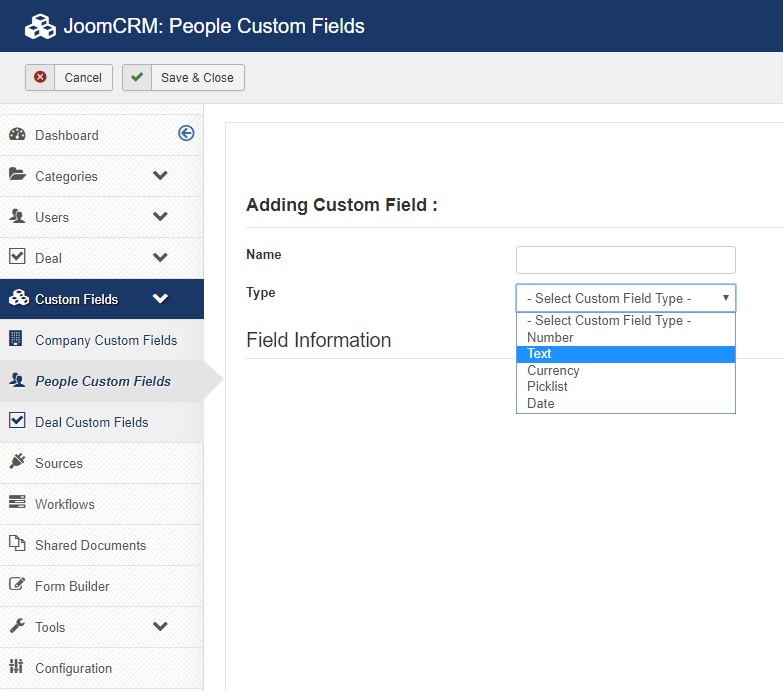The height and width of the screenshot is (691, 783).
Task: Open Deal Custom Fields
Action: point(102,422)
